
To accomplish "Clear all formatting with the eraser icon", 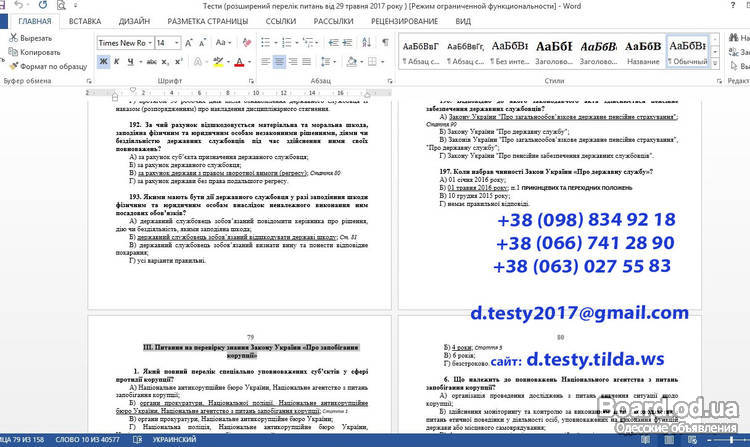I will click(247, 43).
